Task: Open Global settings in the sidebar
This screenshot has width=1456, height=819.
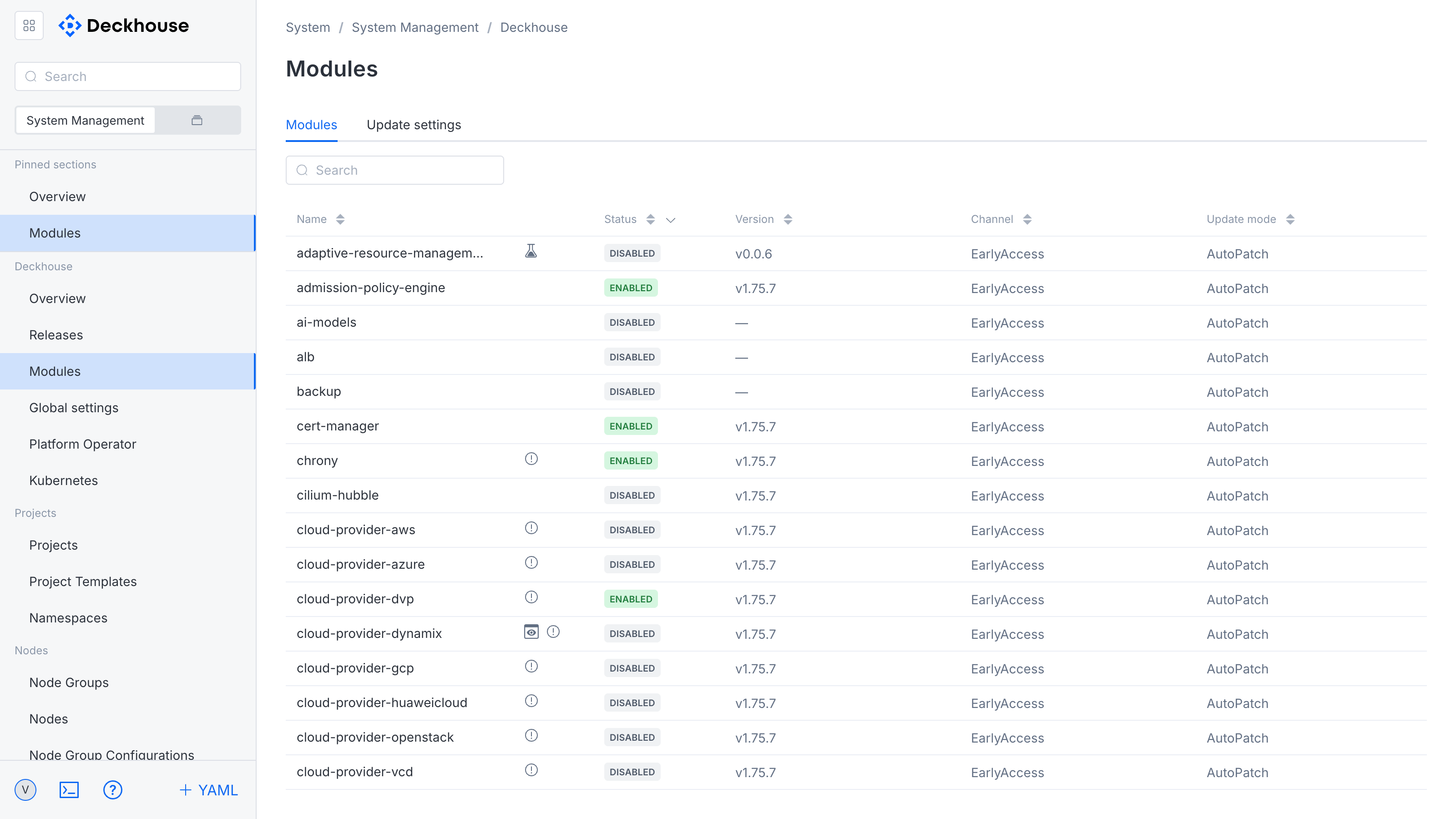Action: (128, 408)
